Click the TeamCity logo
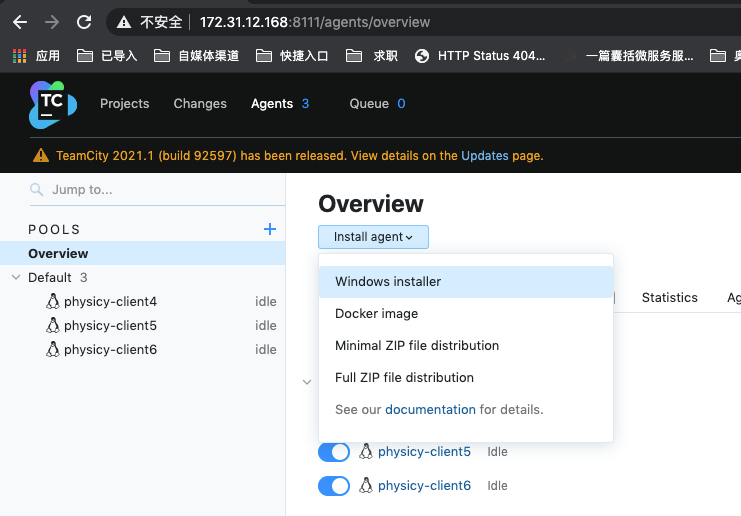741x516 pixels. (53, 104)
